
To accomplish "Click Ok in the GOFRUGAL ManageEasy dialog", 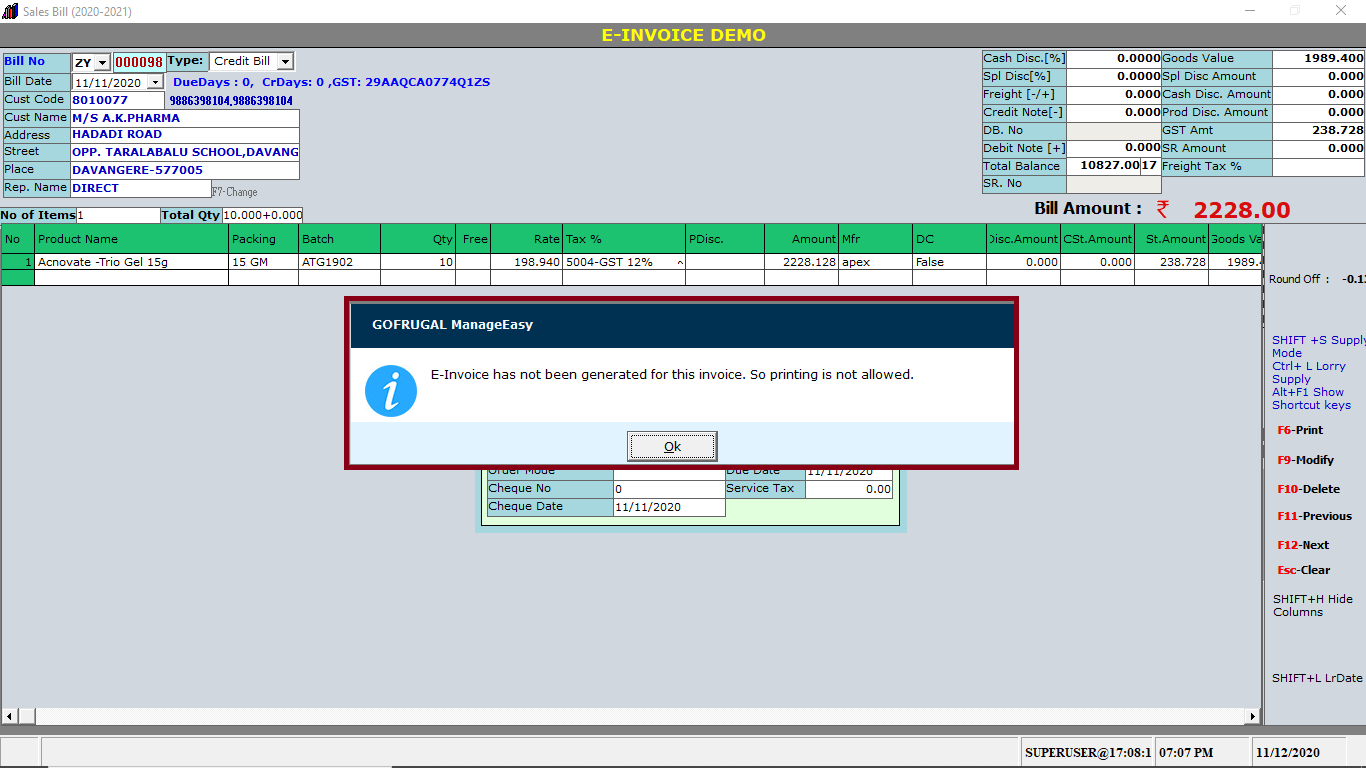I will click(672, 446).
